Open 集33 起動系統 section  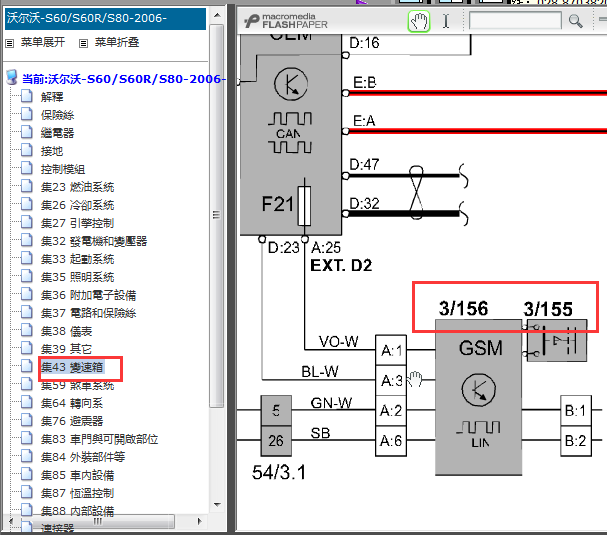[x=77, y=259]
